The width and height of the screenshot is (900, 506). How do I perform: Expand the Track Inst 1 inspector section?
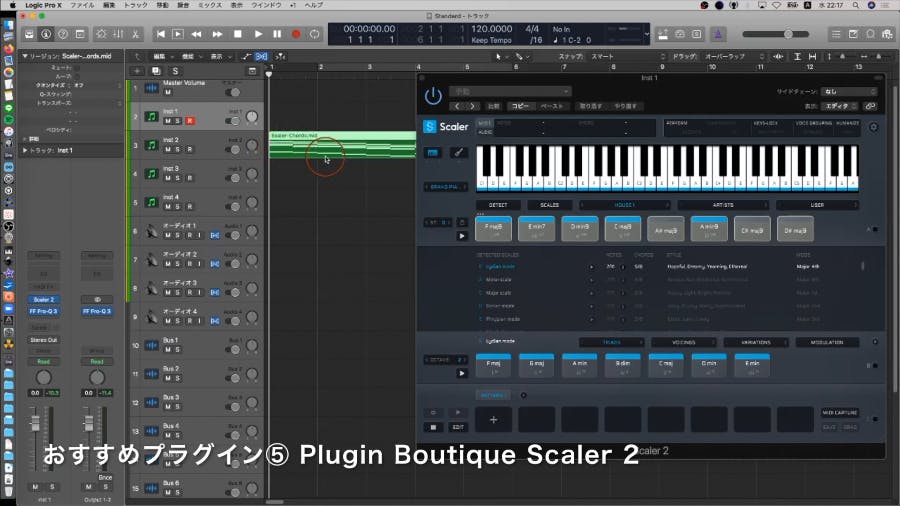tap(25, 150)
